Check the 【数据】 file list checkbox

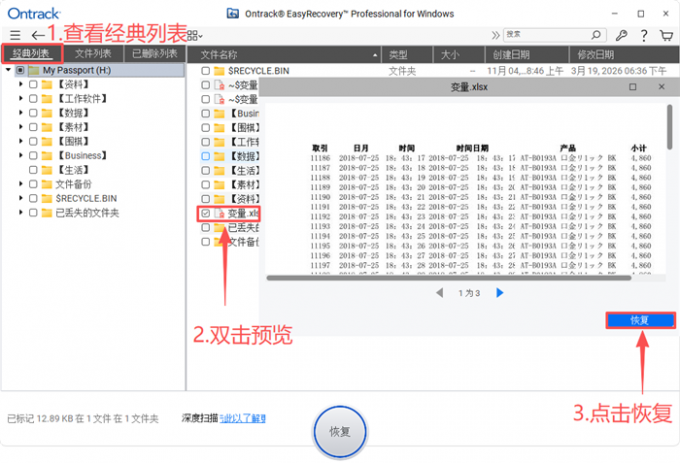tap(206, 156)
